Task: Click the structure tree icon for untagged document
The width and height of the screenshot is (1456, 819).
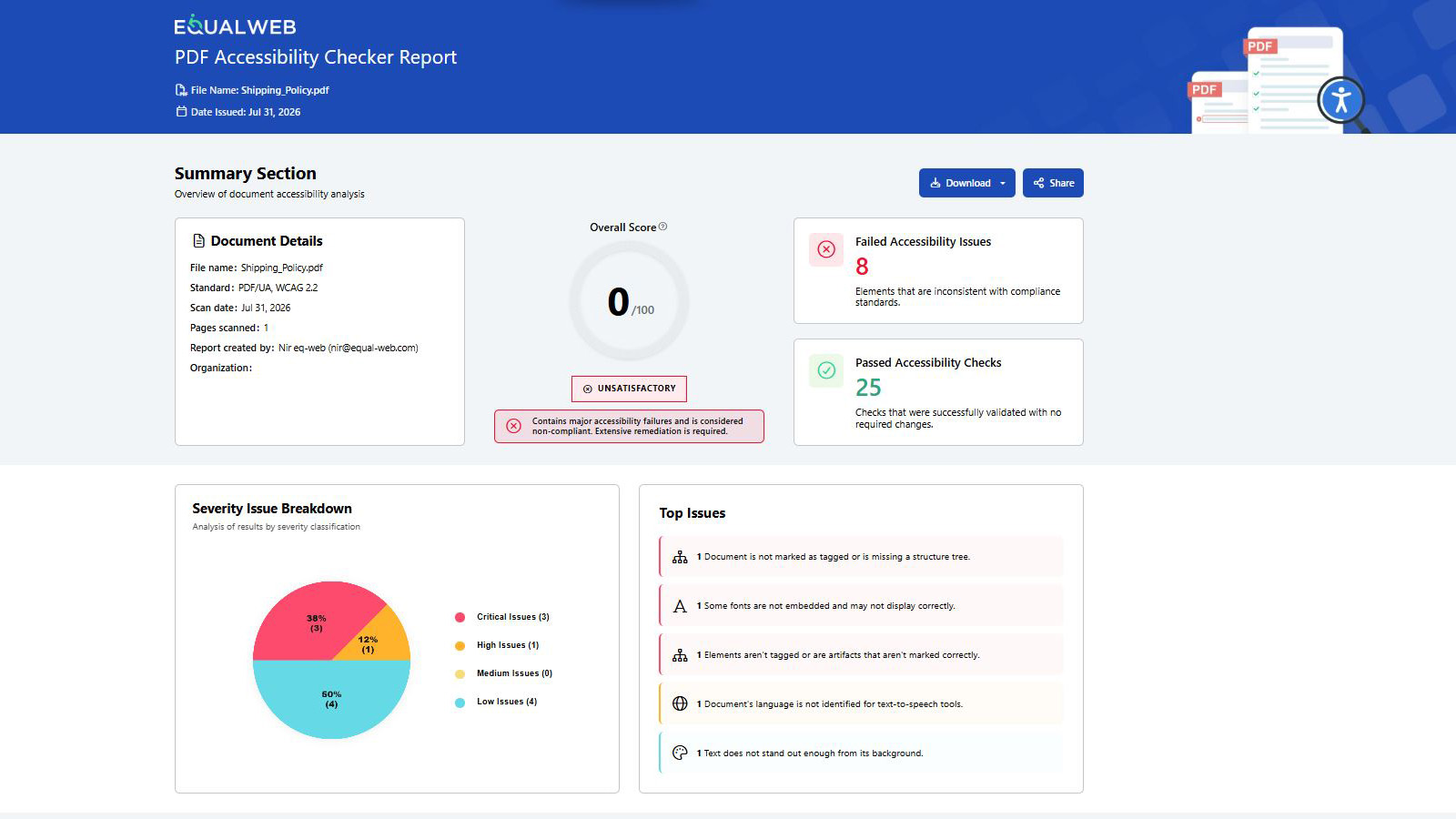Action: [x=680, y=557]
